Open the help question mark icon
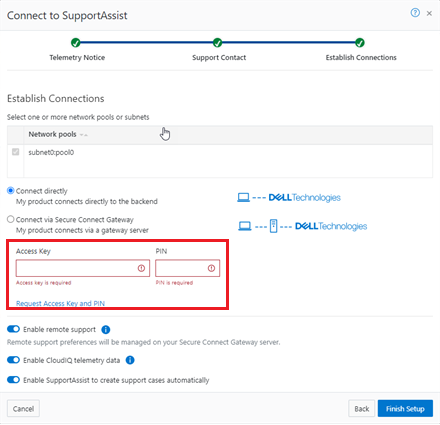 pyautogui.click(x=415, y=13)
